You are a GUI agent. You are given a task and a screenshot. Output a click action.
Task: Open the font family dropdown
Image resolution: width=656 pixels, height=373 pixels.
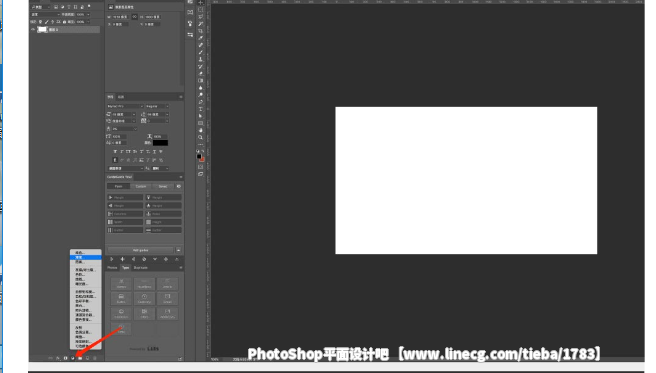125,106
